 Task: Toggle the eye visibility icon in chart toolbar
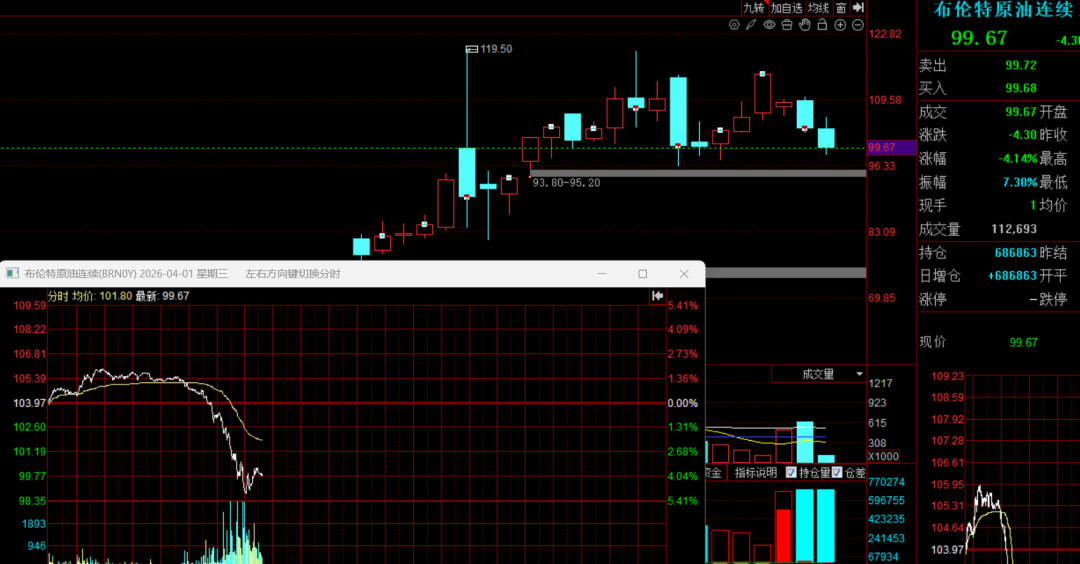click(x=769, y=25)
